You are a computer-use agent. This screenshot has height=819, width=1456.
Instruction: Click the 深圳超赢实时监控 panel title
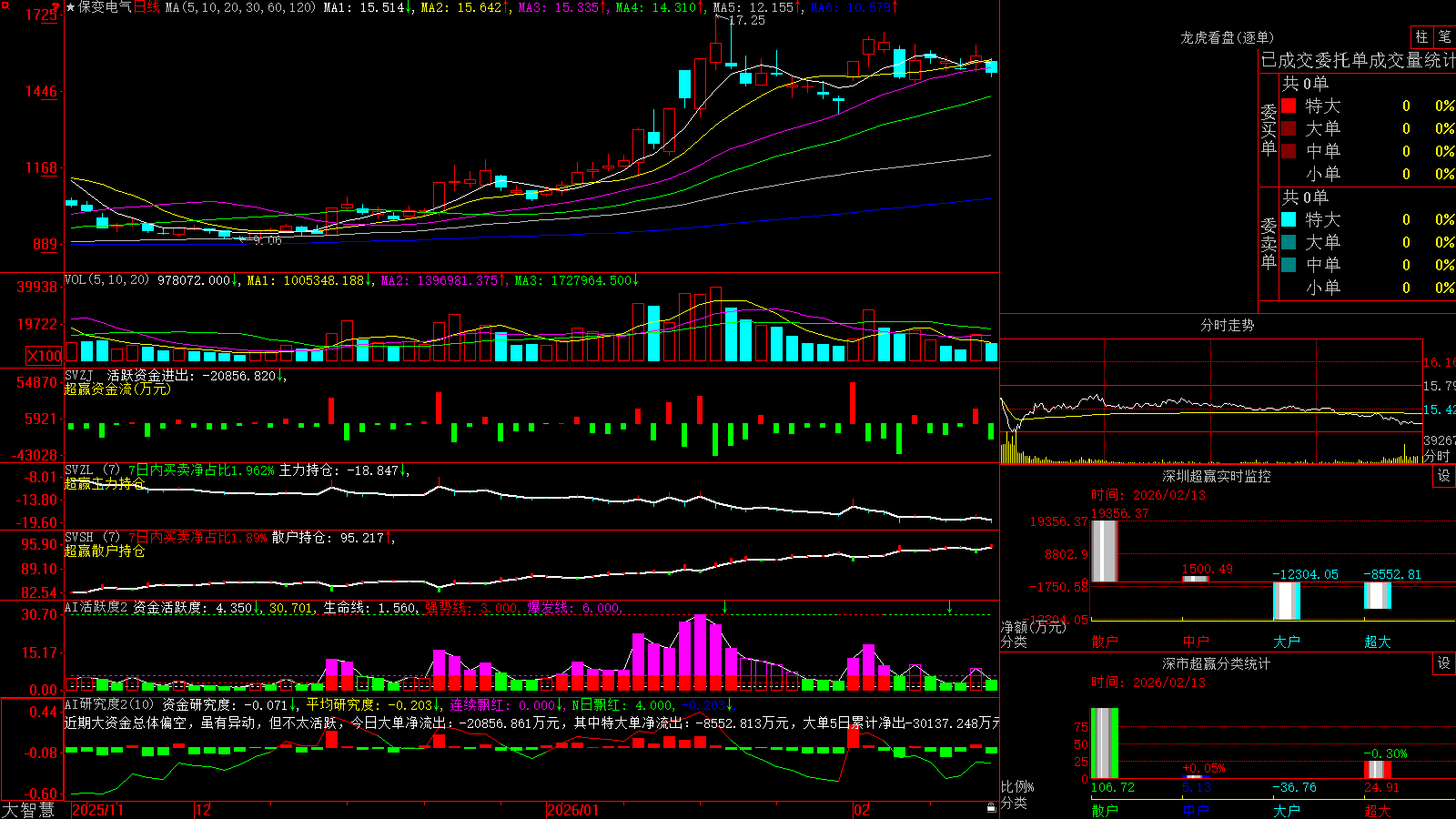[x=1217, y=476]
